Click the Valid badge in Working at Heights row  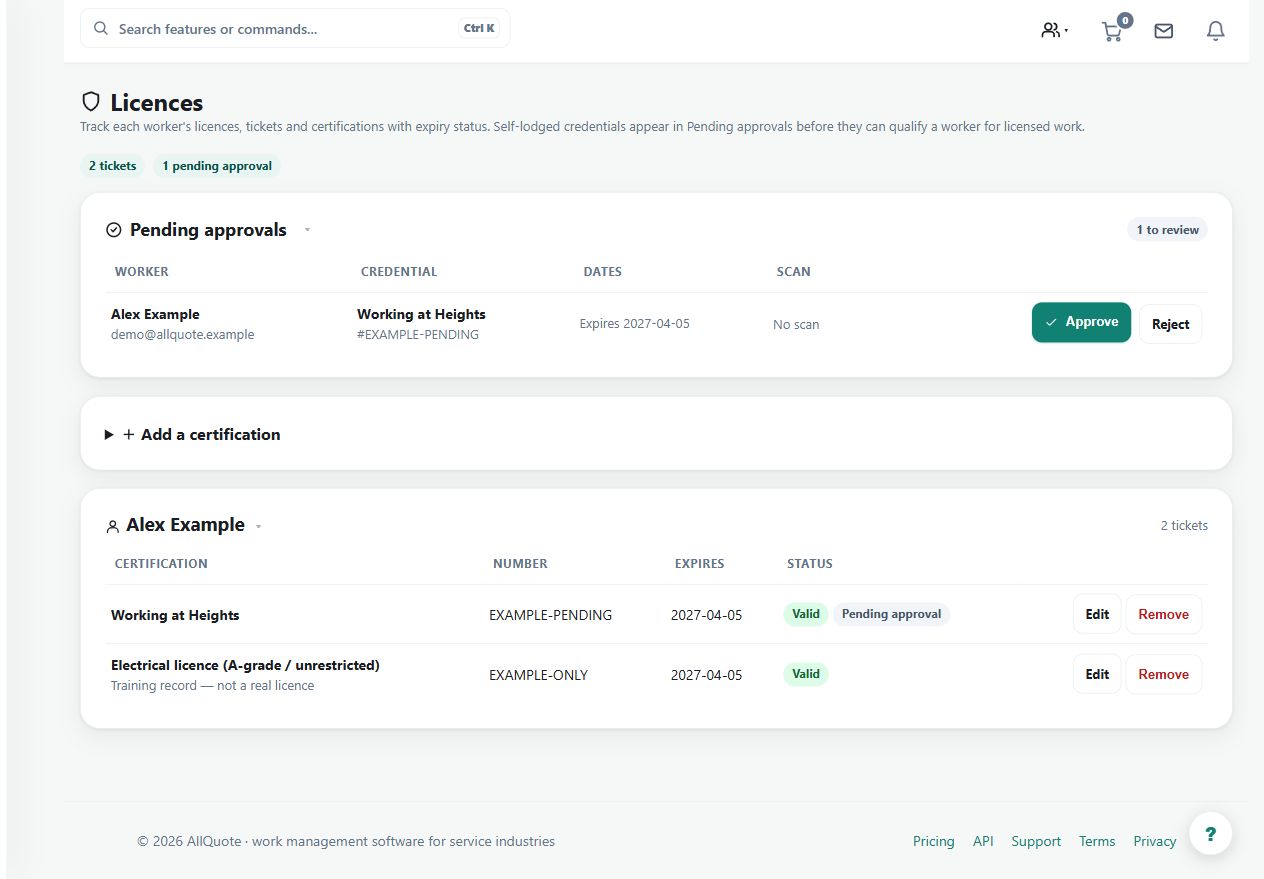[x=806, y=614]
